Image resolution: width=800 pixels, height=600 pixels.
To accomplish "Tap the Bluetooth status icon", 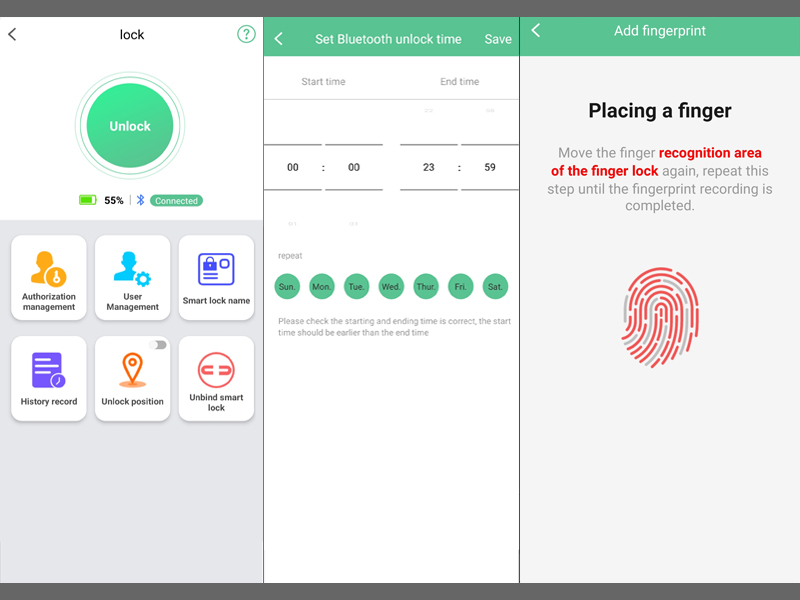I will [x=140, y=200].
